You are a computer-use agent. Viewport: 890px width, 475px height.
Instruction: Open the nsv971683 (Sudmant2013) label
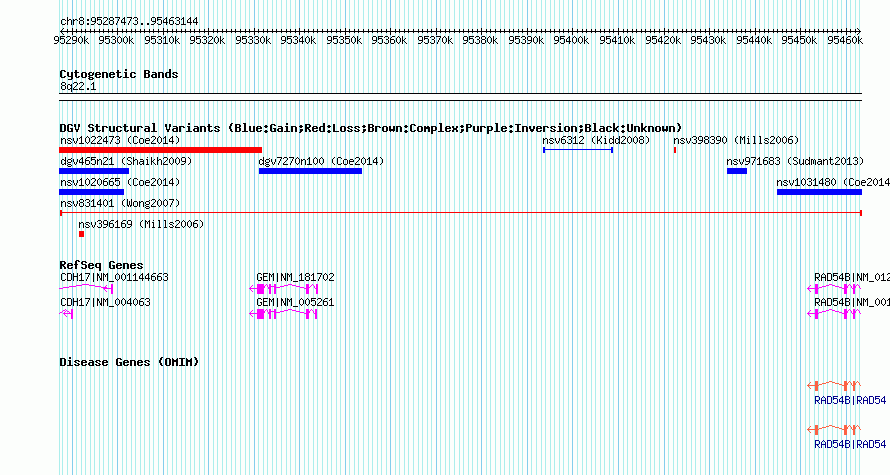pos(795,161)
